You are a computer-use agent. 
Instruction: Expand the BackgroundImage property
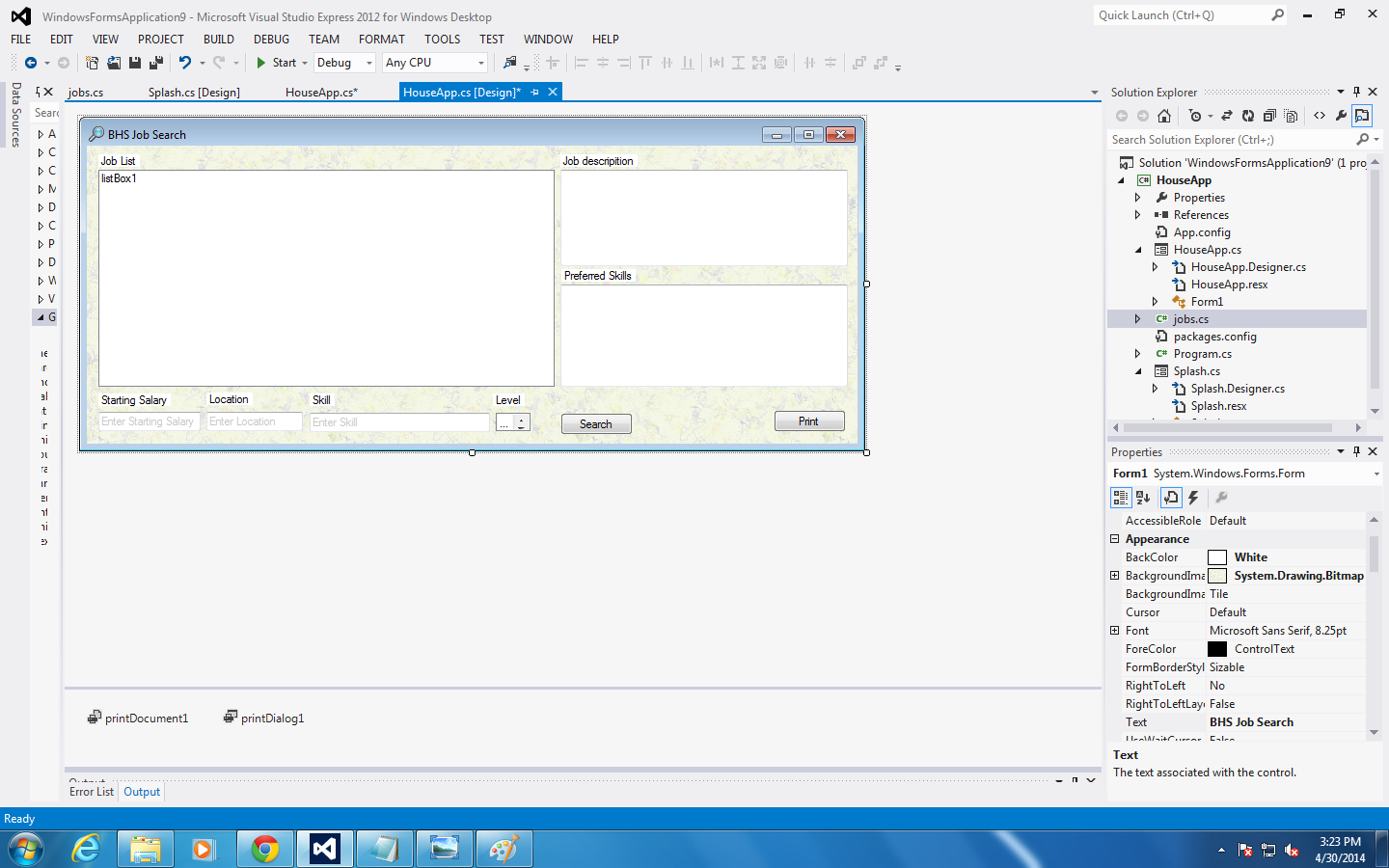click(1115, 576)
